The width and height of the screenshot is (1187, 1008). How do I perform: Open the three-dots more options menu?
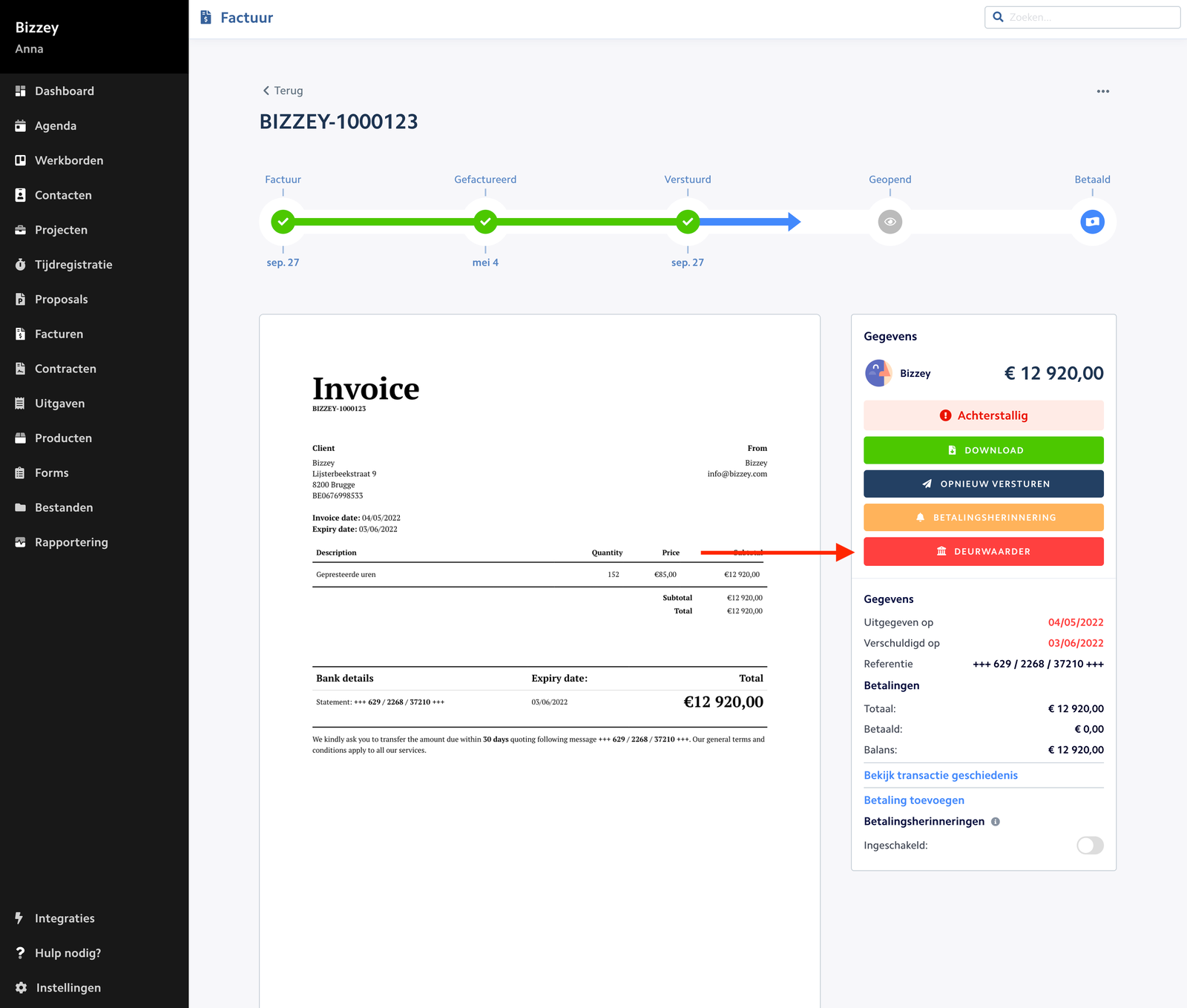1103,91
